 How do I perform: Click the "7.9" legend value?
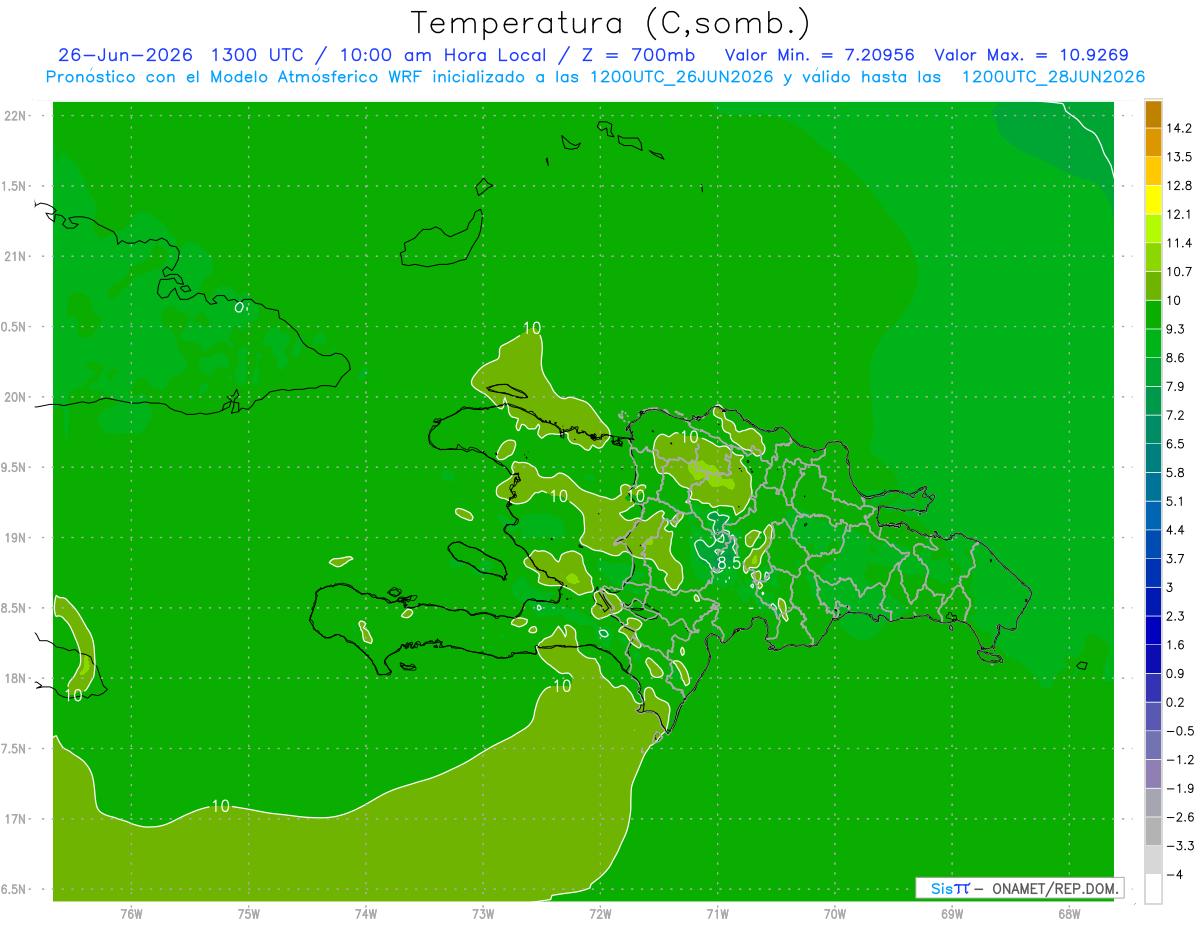(x=1176, y=386)
